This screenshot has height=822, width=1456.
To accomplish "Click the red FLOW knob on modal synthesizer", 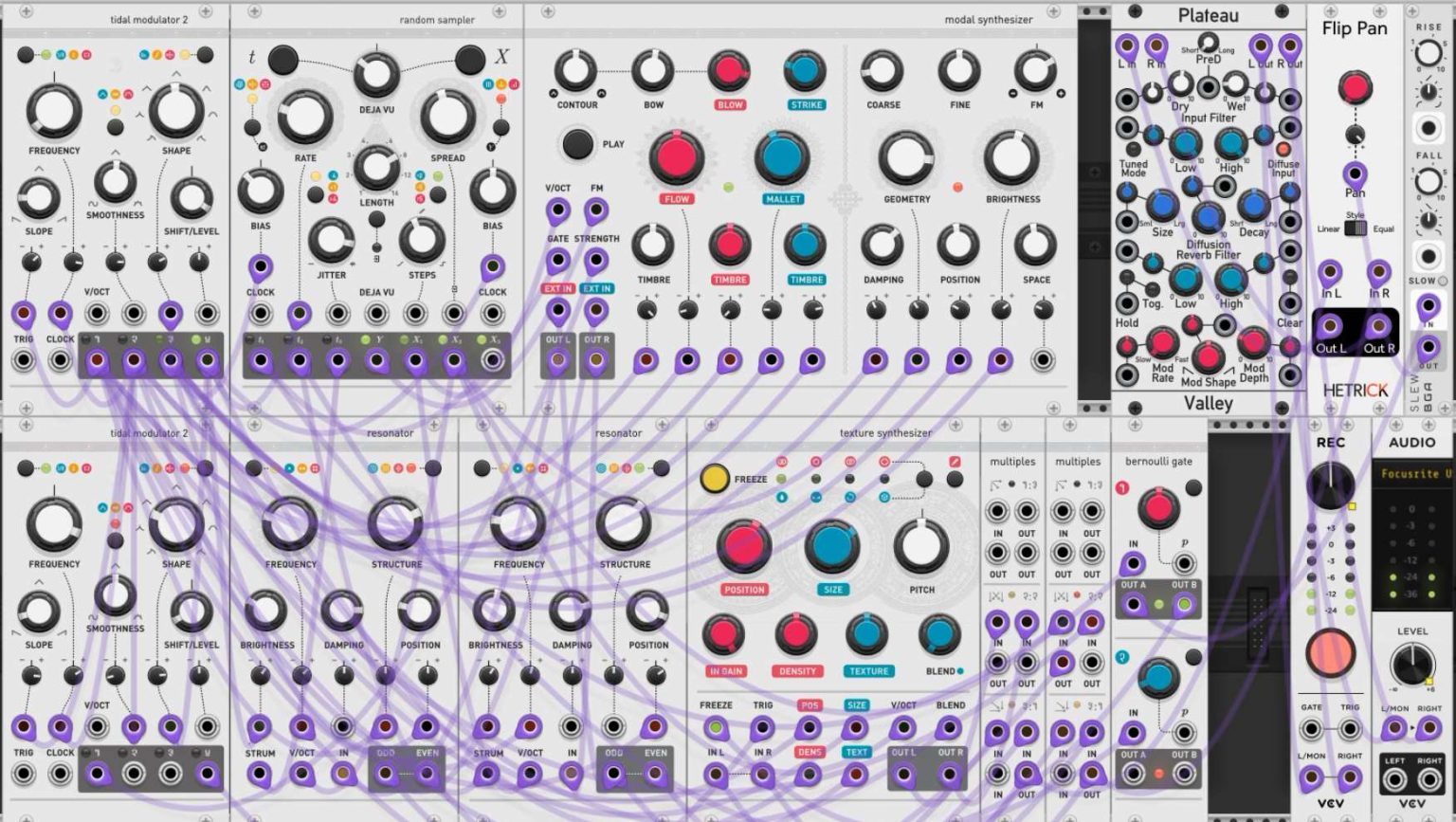I will coord(677,157).
